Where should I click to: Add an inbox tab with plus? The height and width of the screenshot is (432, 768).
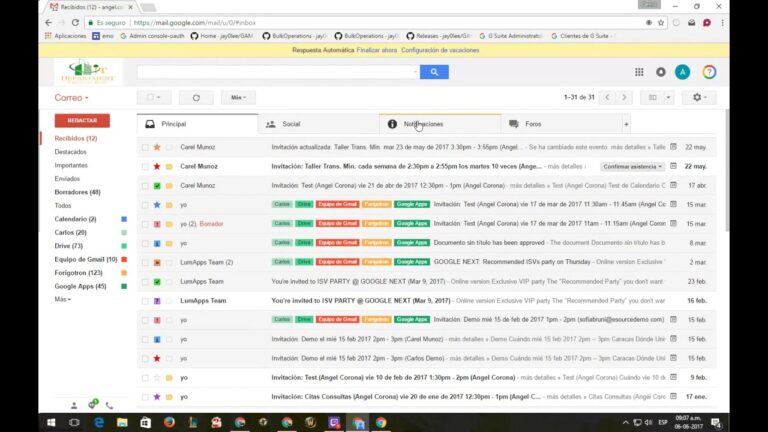tap(626, 124)
